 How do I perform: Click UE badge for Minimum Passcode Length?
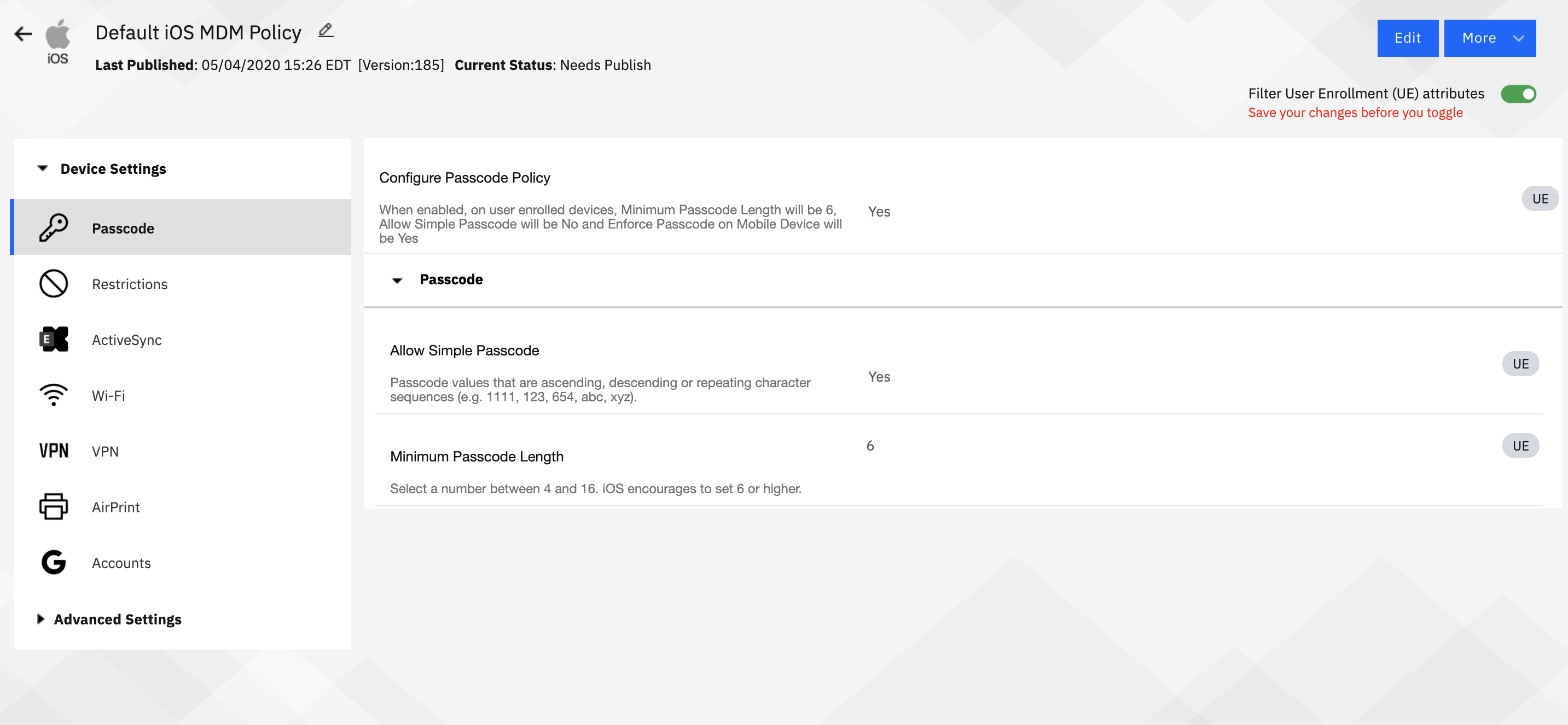pos(1520,446)
